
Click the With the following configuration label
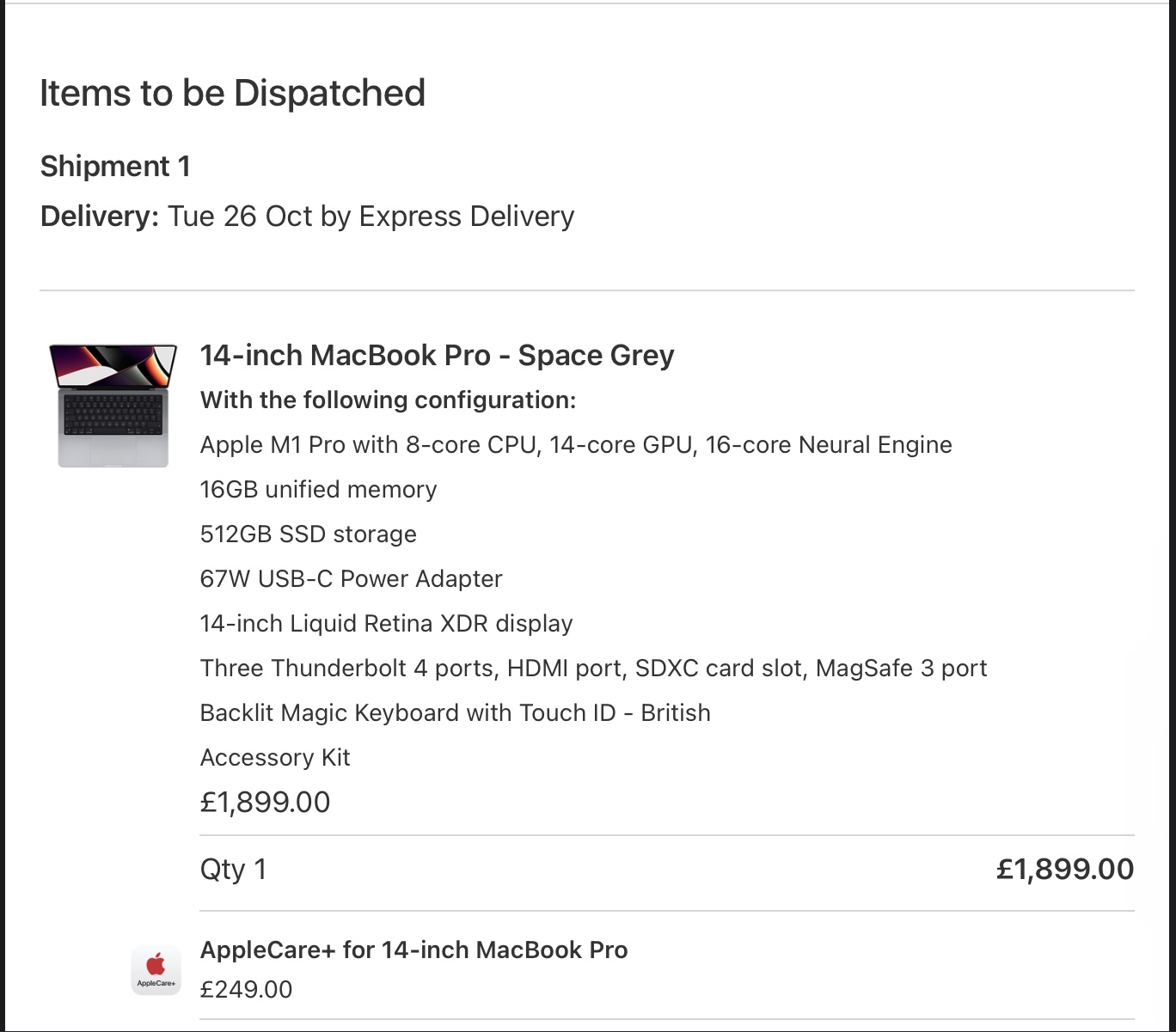pyautogui.click(x=388, y=400)
